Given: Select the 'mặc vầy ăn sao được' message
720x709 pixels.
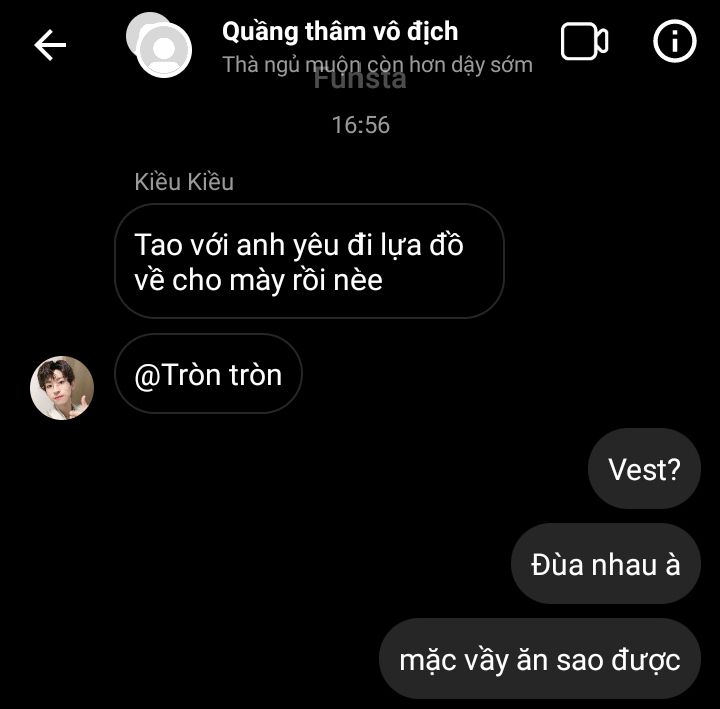Looking at the screenshot, I should click(x=540, y=659).
